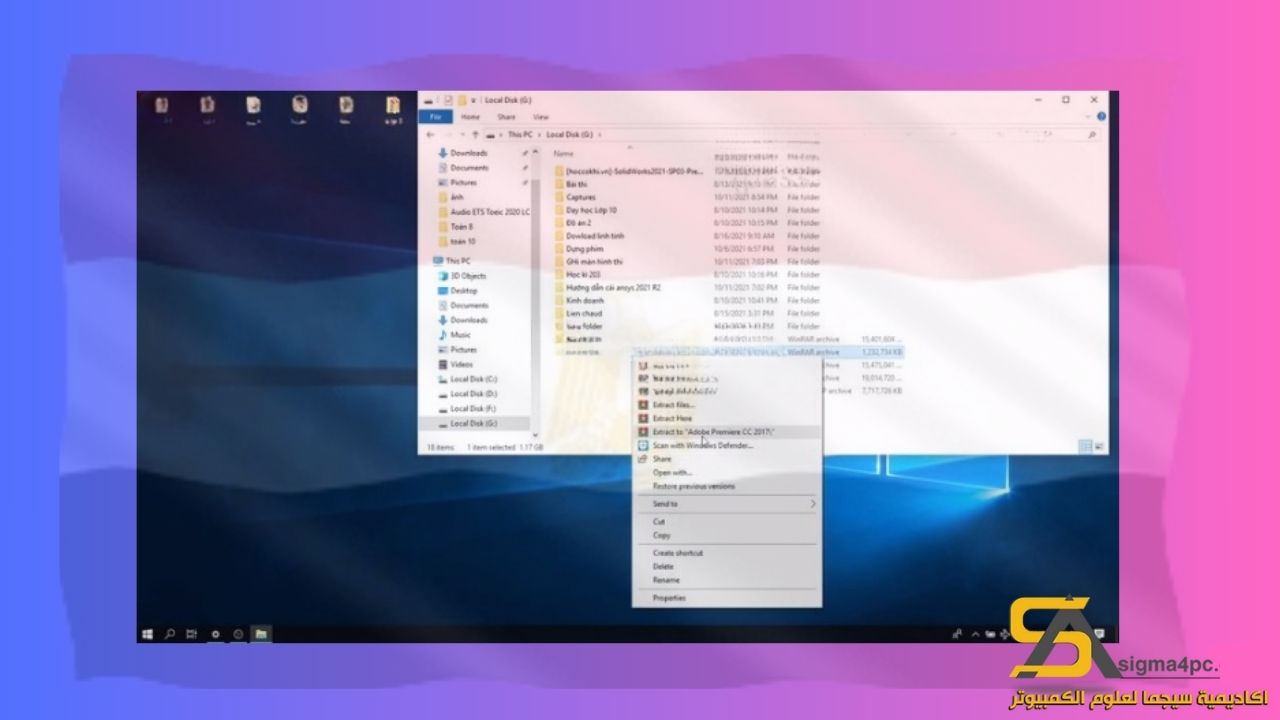Select Local Disk (G:) in navigation pane
The width and height of the screenshot is (1280, 720).
tap(474, 423)
